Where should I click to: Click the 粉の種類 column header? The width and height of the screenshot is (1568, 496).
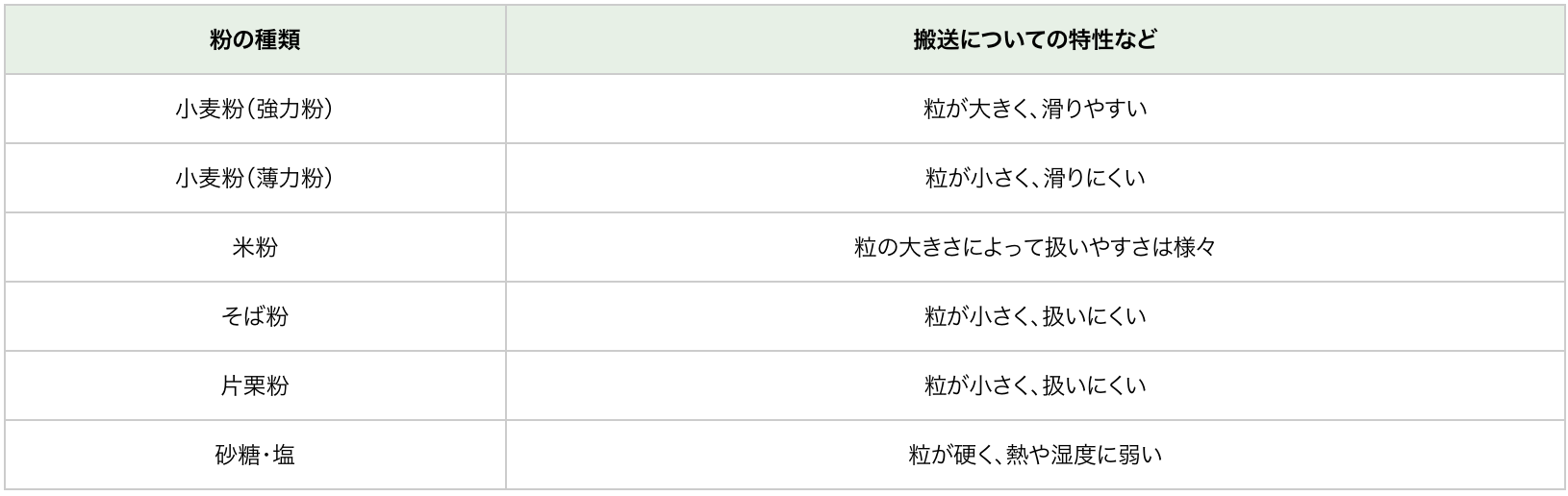(x=255, y=40)
